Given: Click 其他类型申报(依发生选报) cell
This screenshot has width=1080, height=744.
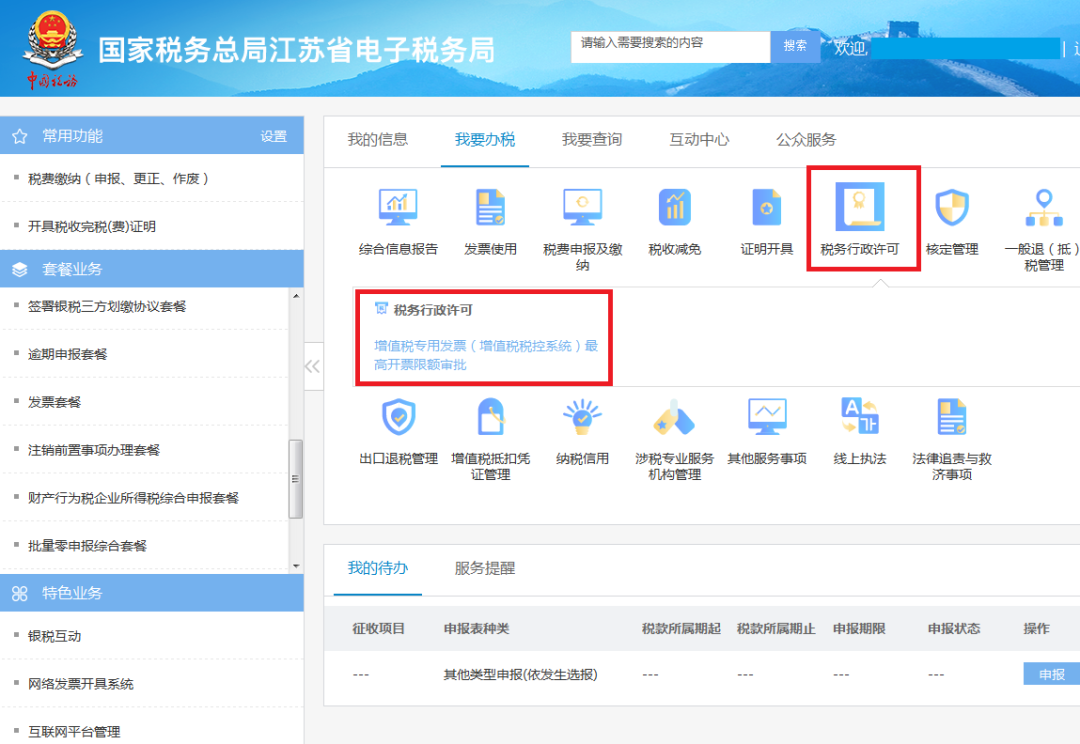Looking at the screenshot, I should coord(520,674).
